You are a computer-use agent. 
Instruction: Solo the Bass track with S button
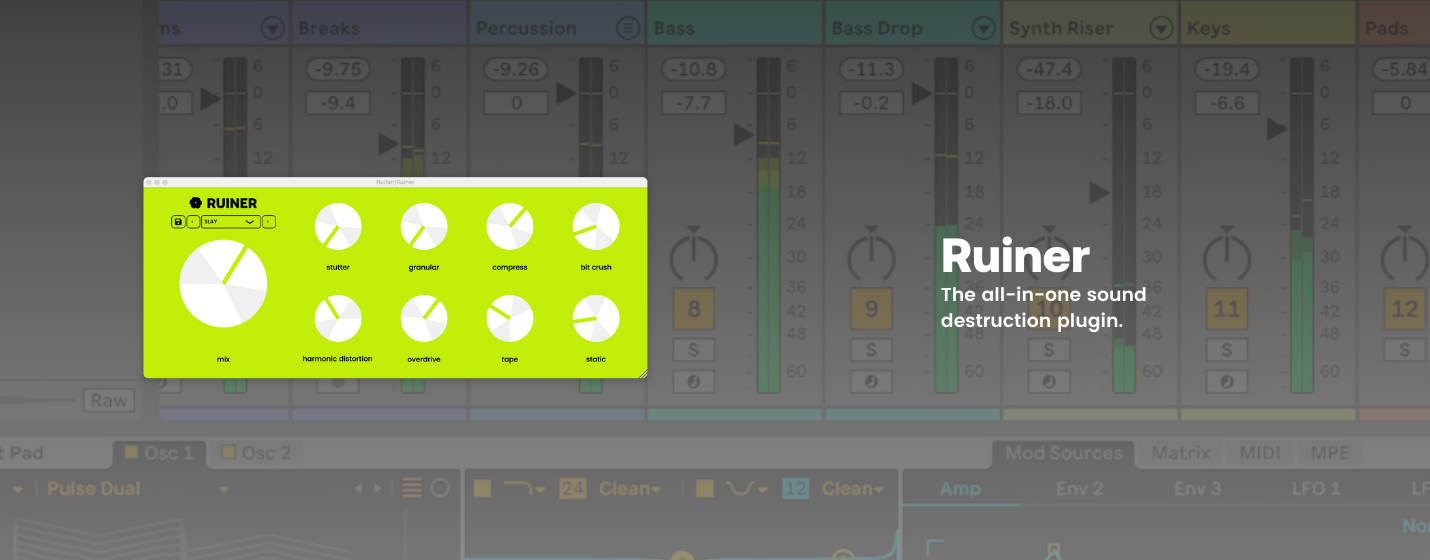click(694, 350)
